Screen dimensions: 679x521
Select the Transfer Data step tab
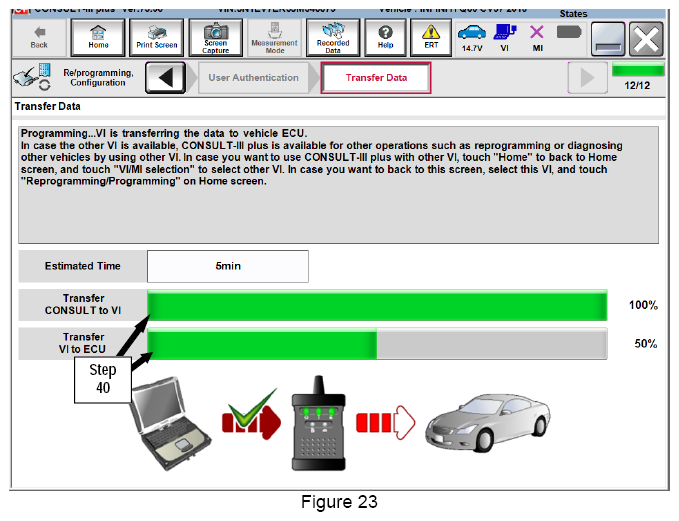pyautogui.click(x=376, y=78)
